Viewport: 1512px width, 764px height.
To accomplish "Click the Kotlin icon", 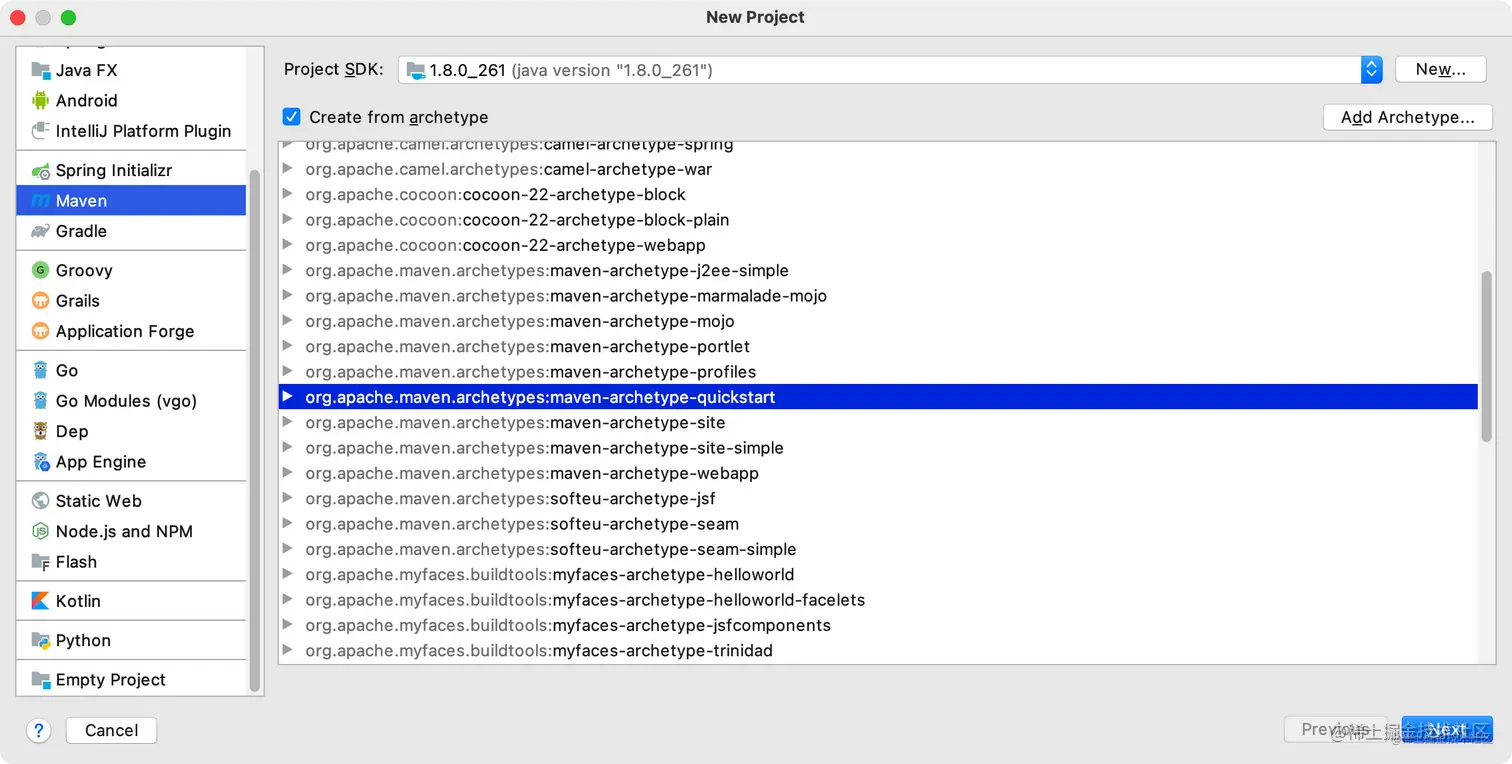I will click(x=40, y=601).
